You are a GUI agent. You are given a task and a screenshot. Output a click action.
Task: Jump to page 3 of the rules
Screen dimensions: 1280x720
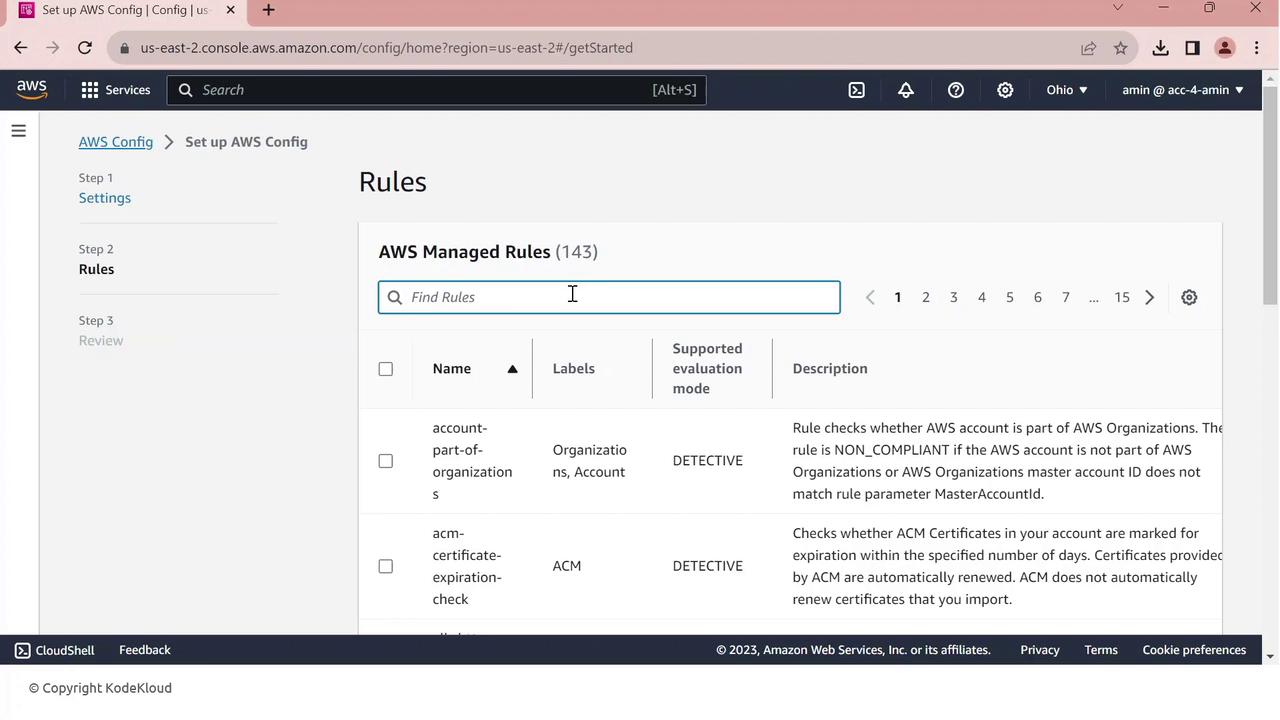954,297
